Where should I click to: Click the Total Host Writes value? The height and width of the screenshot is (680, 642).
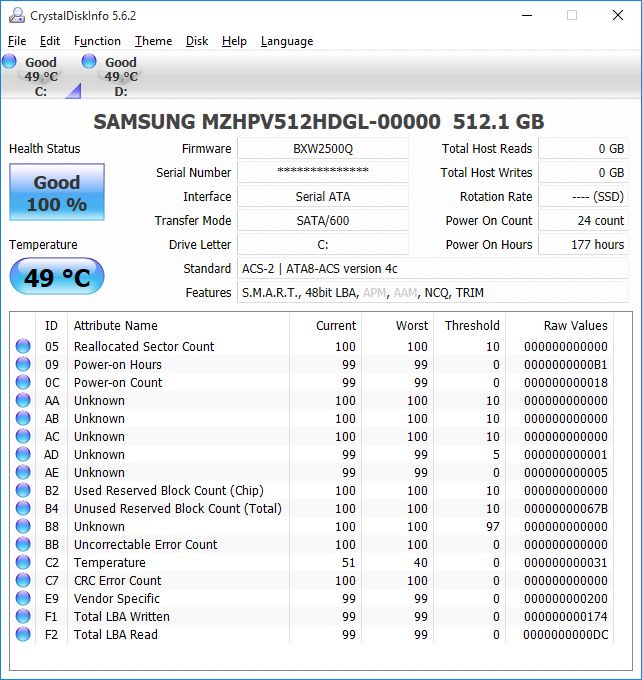(x=583, y=172)
